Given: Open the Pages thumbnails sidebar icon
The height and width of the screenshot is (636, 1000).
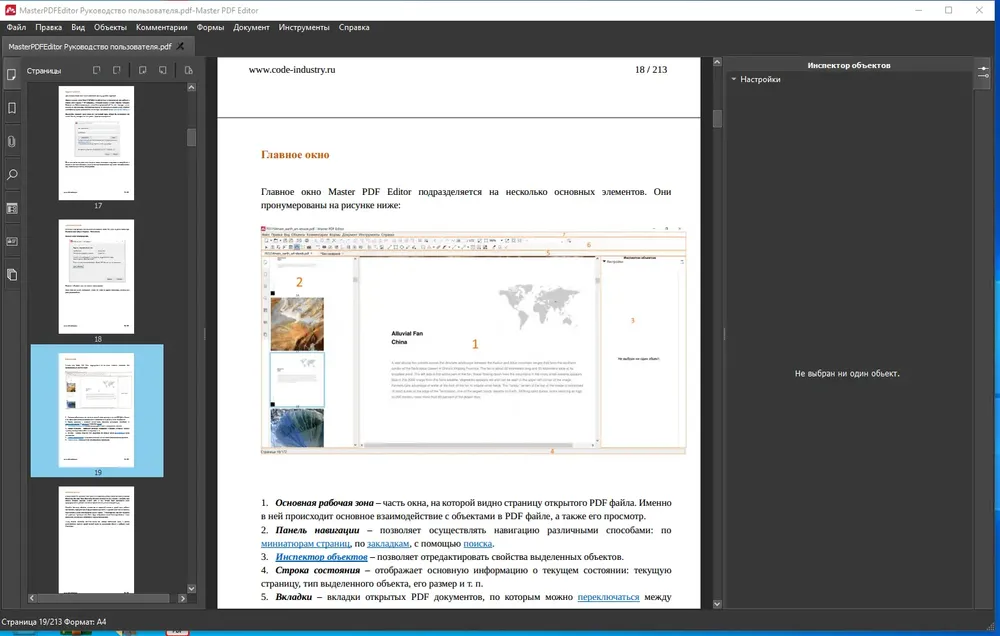Looking at the screenshot, I should point(11,75).
